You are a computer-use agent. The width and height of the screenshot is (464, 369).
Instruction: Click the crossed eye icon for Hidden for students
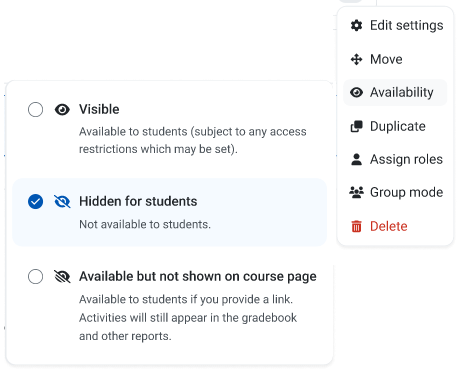(x=62, y=201)
